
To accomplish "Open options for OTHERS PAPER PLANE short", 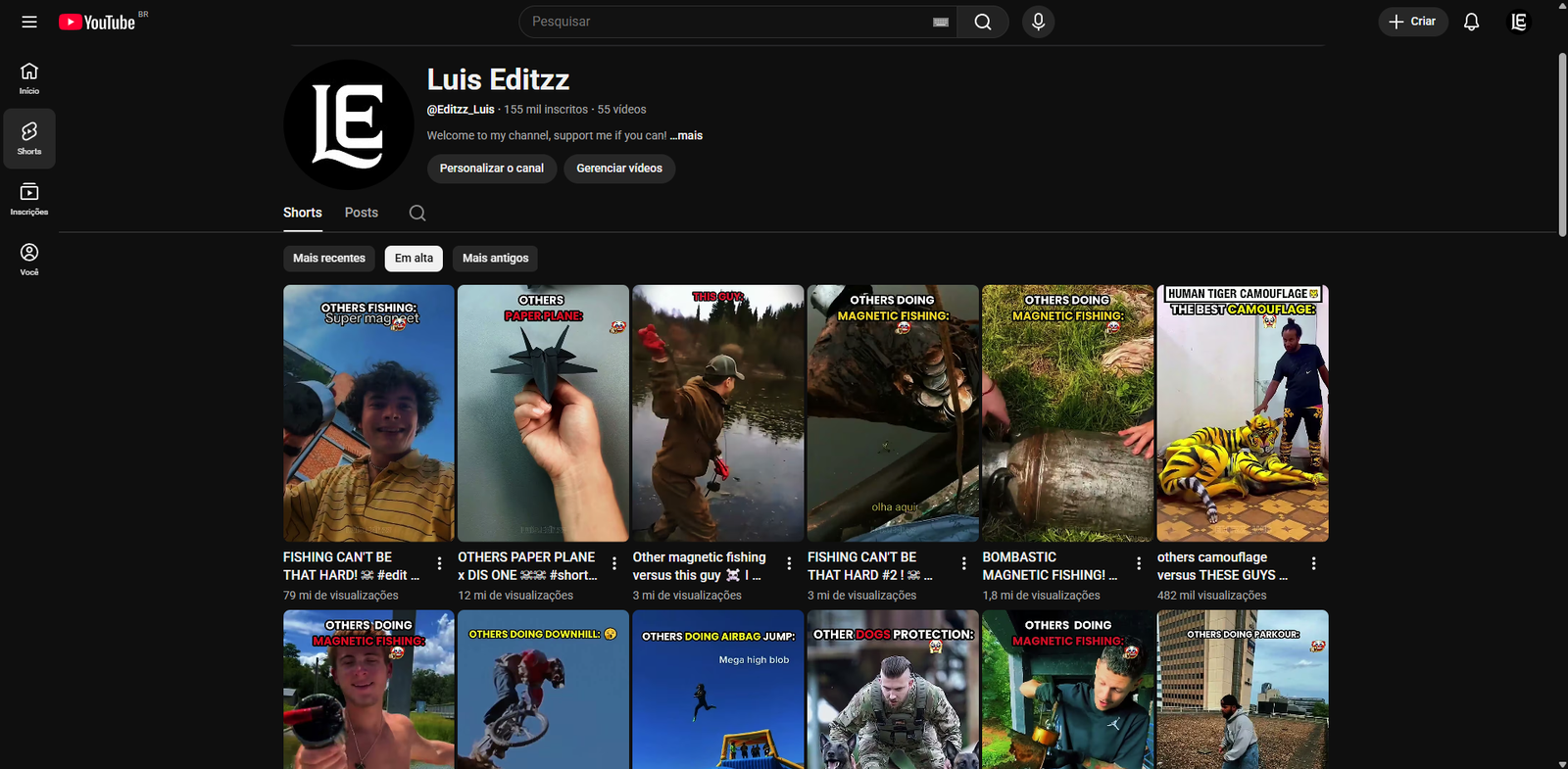I will coord(614,563).
